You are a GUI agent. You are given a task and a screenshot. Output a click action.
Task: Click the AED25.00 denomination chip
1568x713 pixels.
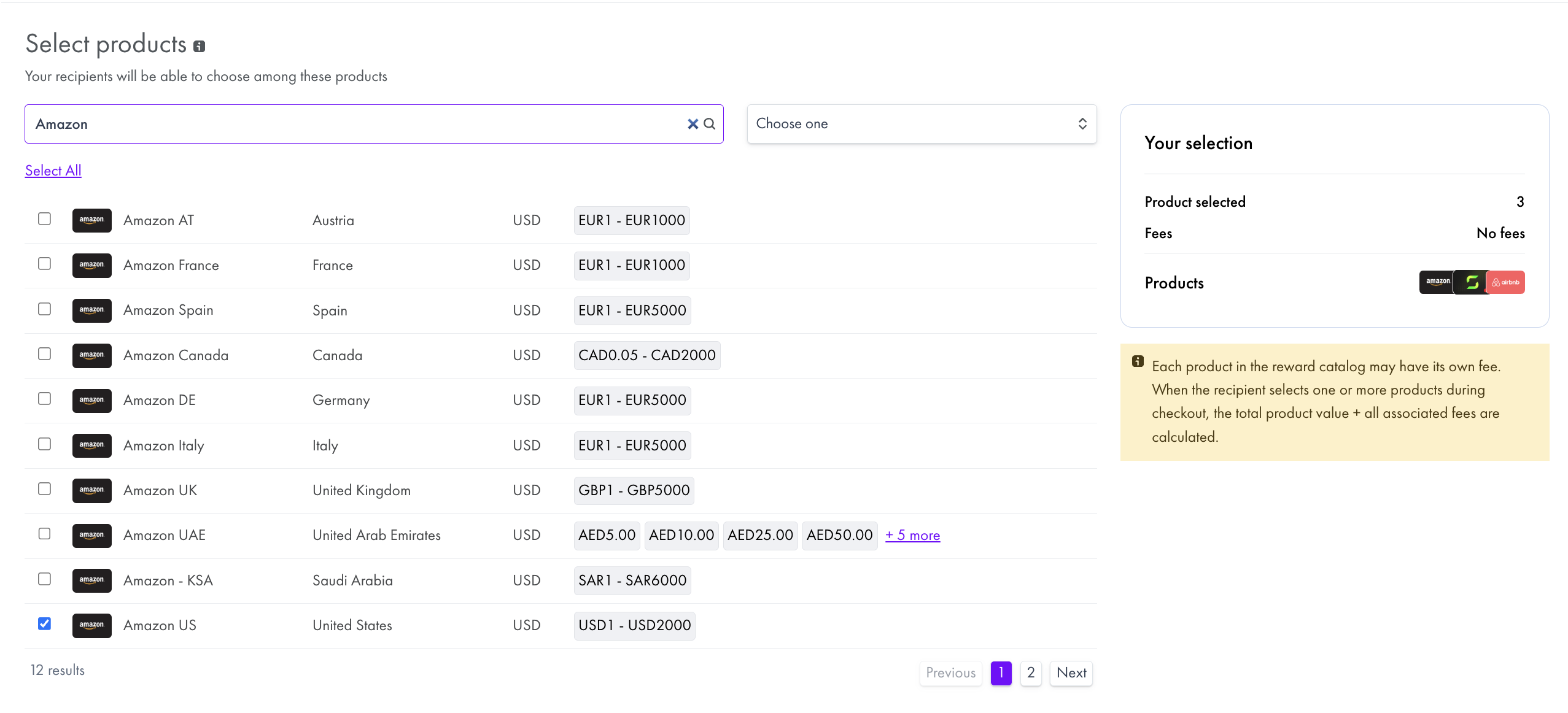coord(760,535)
